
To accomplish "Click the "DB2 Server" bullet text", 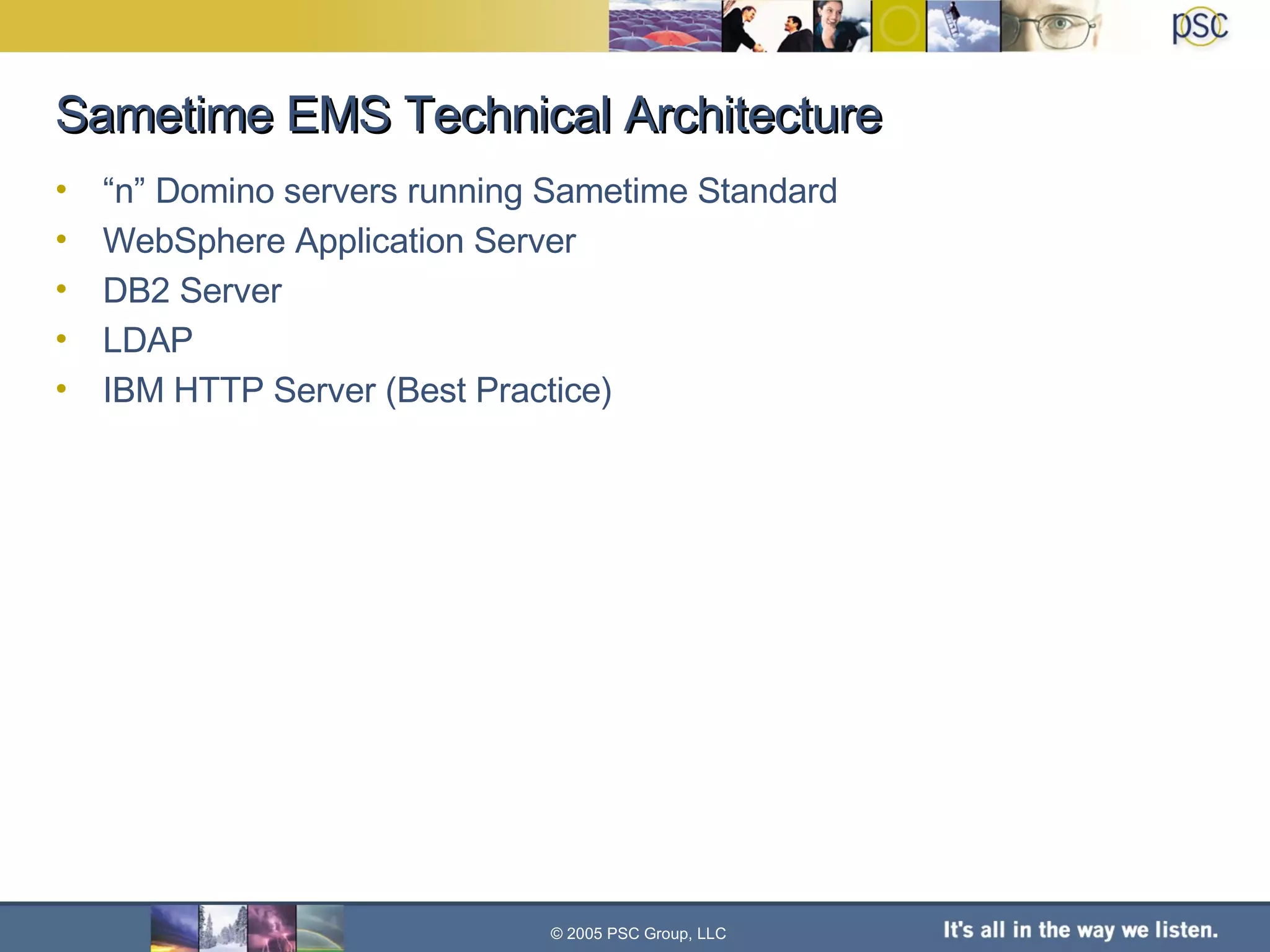I will pyautogui.click(x=192, y=291).
